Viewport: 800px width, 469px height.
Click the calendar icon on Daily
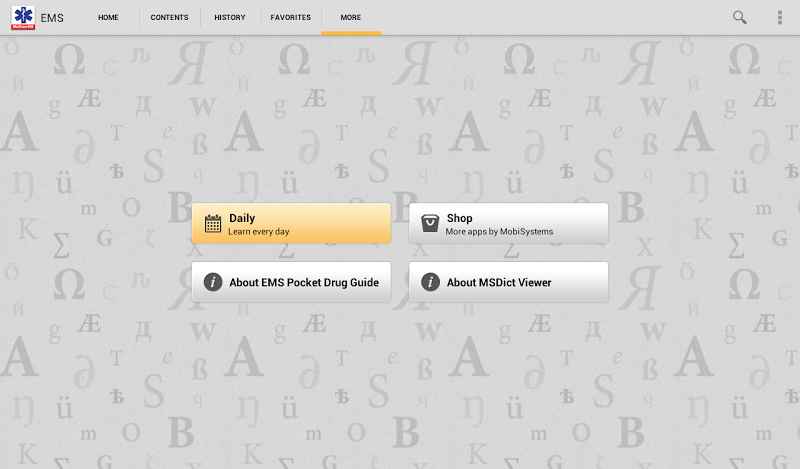pos(213,223)
